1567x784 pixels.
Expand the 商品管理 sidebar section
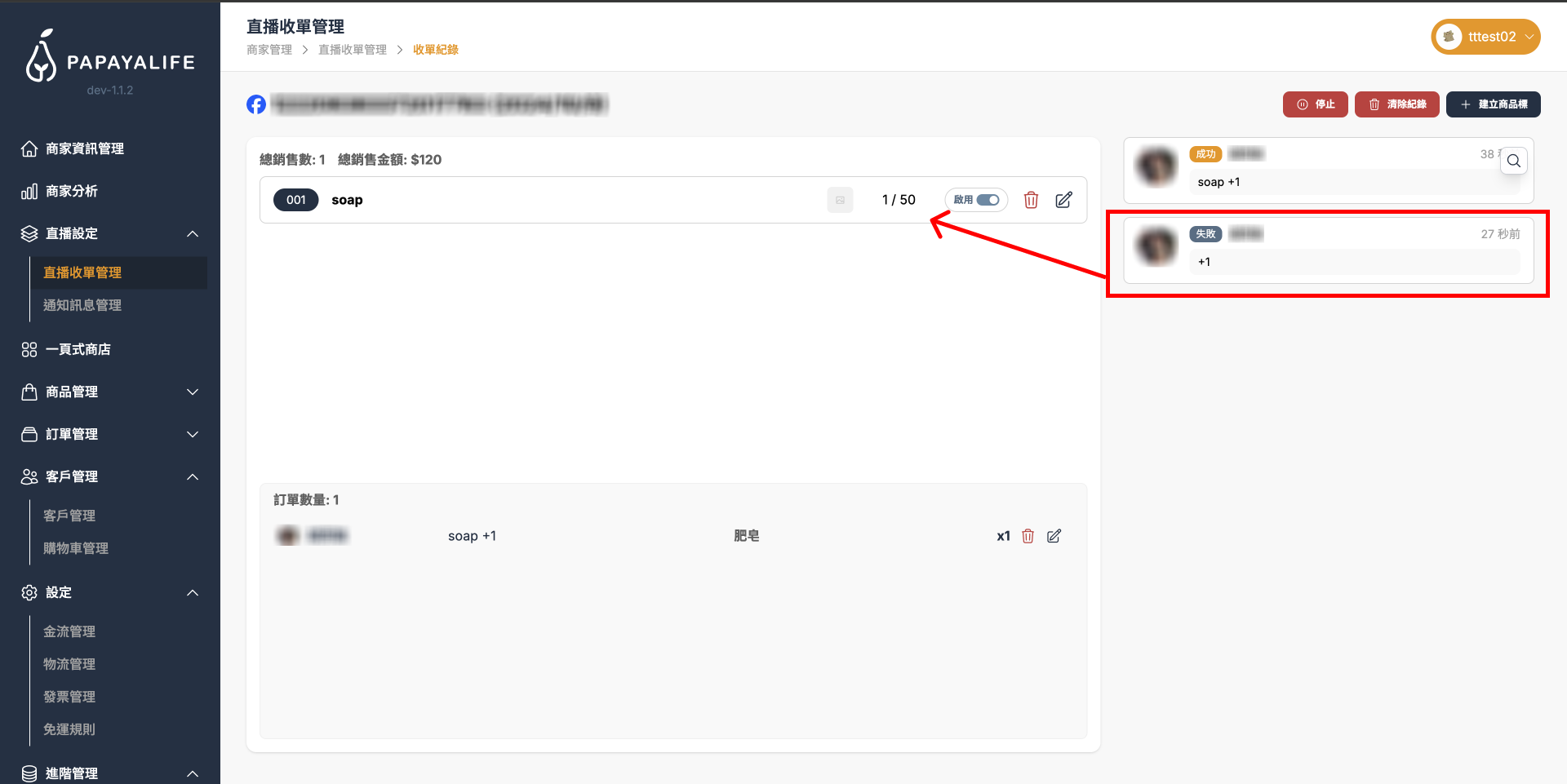click(x=193, y=392)
